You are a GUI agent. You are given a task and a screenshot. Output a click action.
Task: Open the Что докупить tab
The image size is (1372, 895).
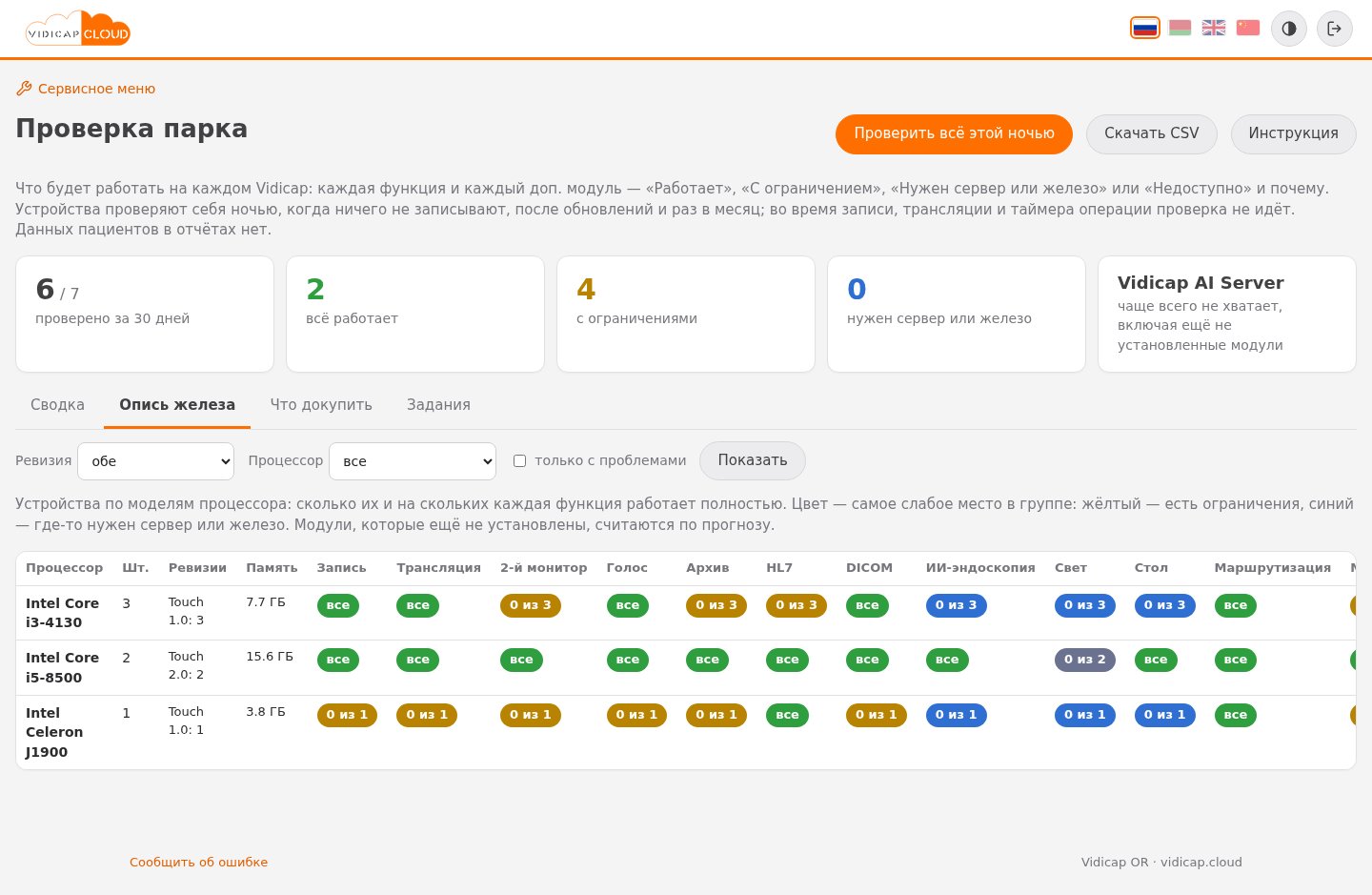tap(321, 405)
